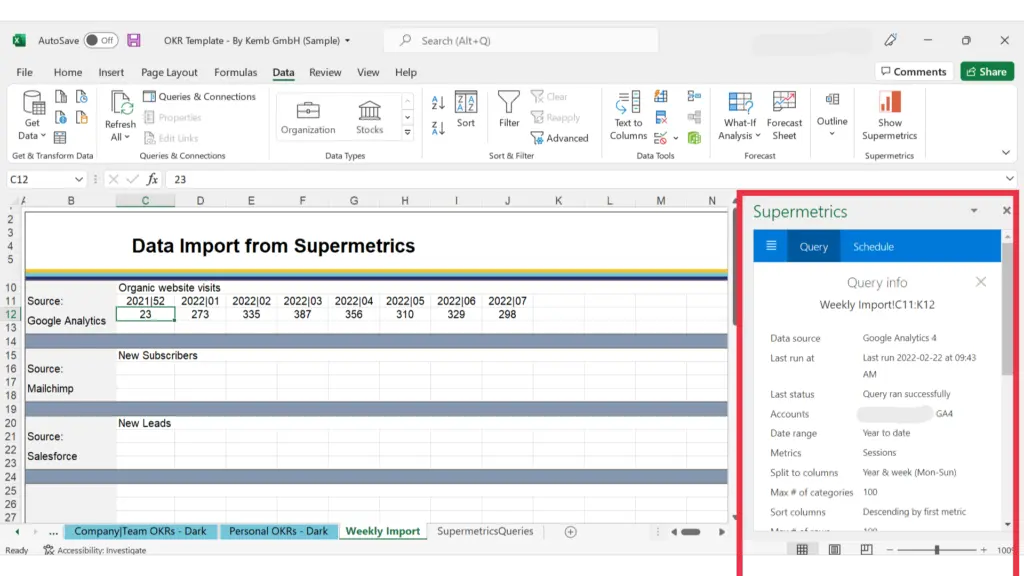Open Queries & Connections pane

click(199, 97)
